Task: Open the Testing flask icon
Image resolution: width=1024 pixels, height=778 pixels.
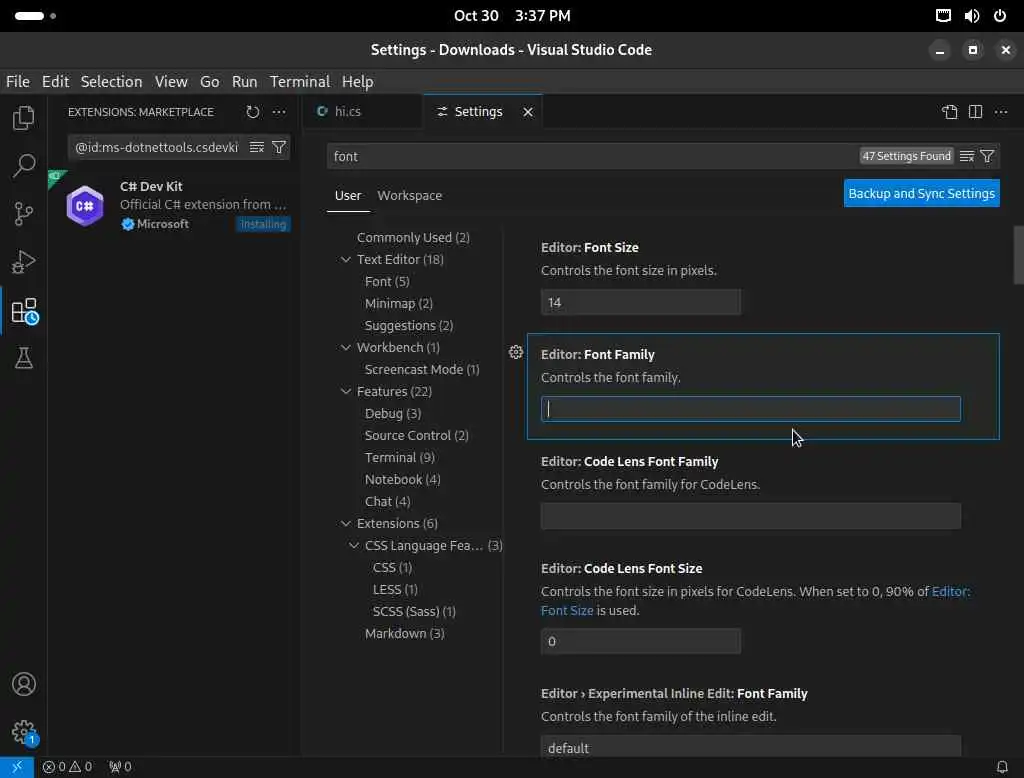Action: click(24, 358)
